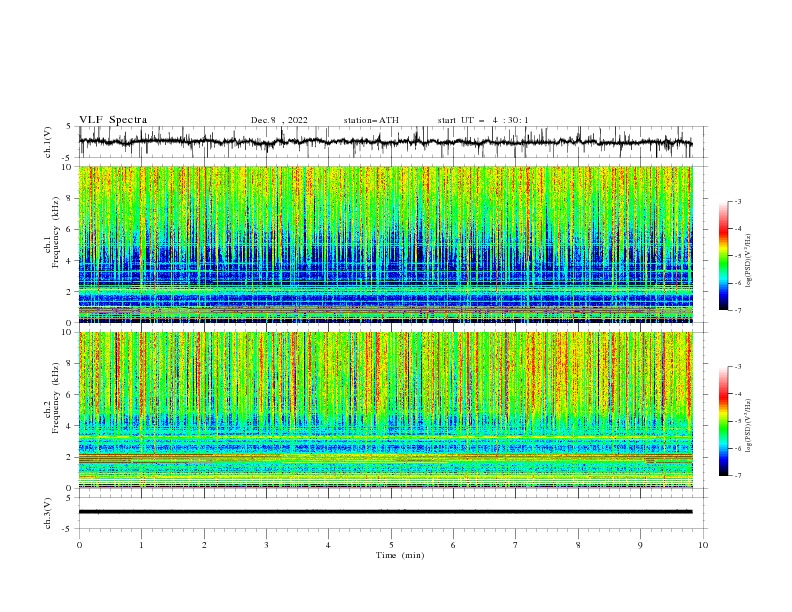Click the ch.1 colorbar "log(PSD)(V²/Hz)" label
792x612 pixels.
click(748, 260)
